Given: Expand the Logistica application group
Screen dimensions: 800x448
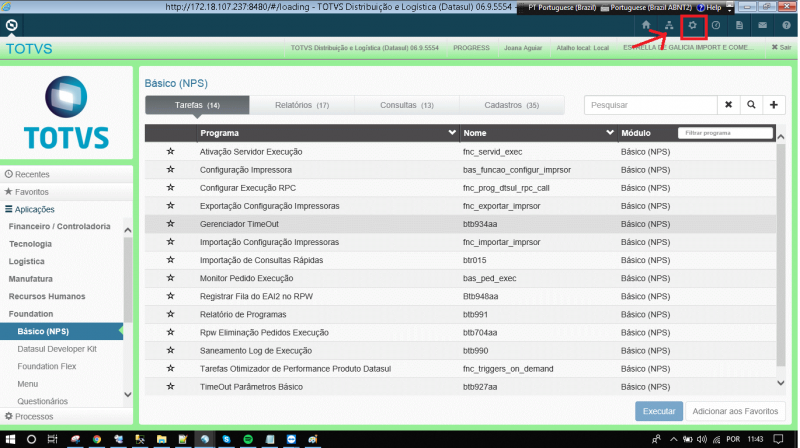Looking at the screenshot, I should point(27,261).
